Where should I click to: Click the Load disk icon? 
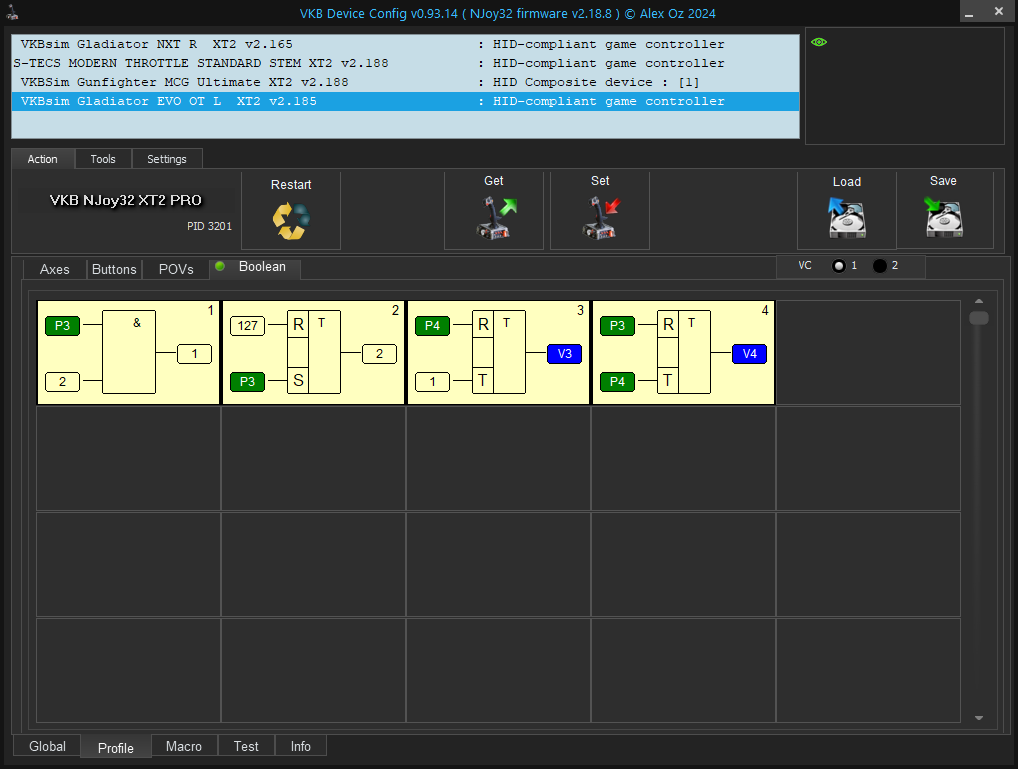point(847,218)
